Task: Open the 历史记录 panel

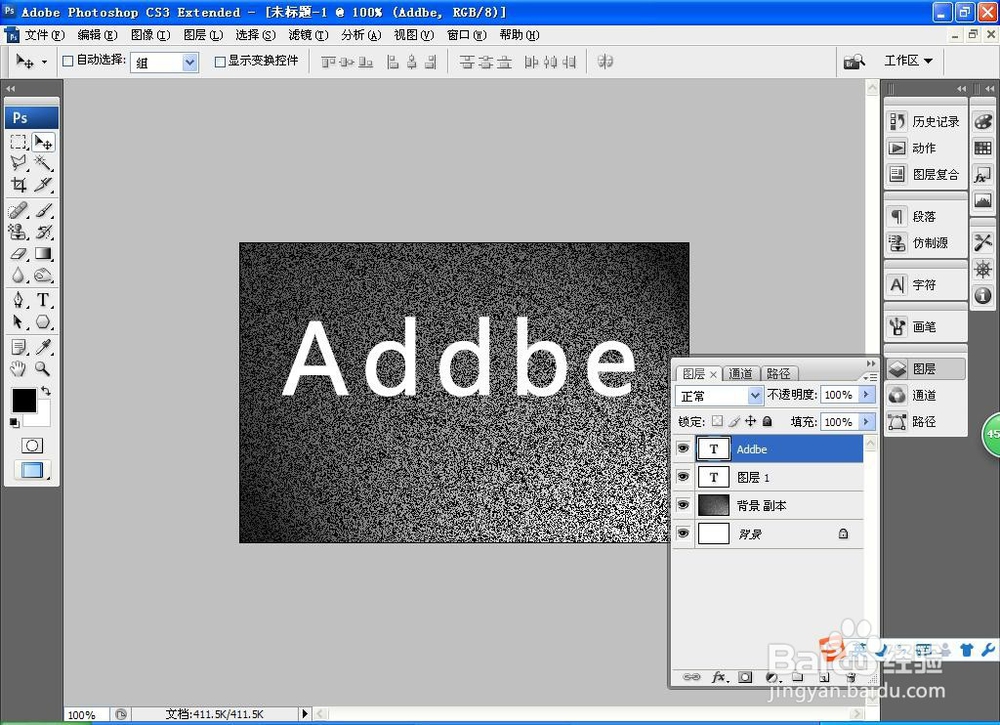Action: (925, 121)
